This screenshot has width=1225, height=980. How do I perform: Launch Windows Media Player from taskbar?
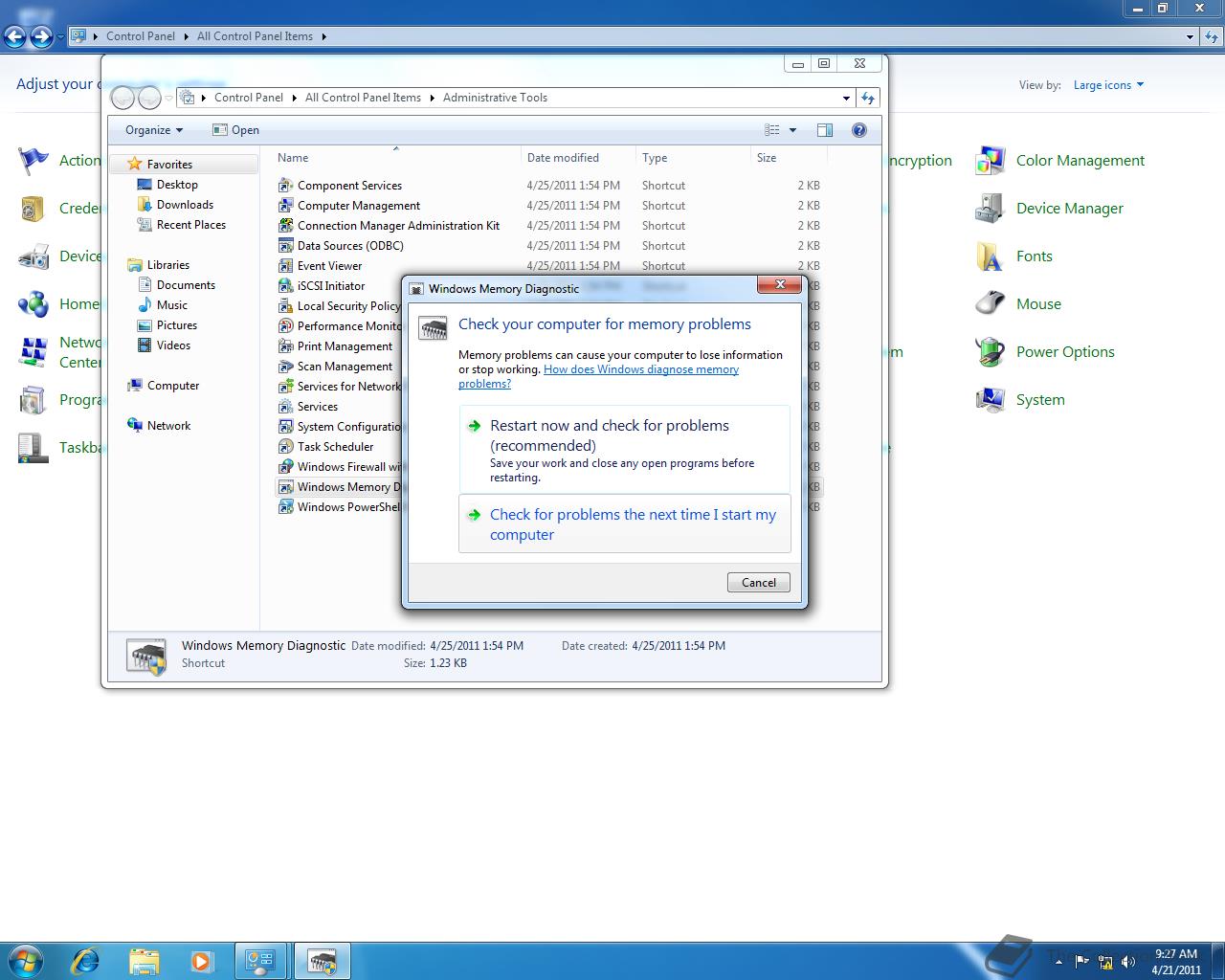click(201, 961)
